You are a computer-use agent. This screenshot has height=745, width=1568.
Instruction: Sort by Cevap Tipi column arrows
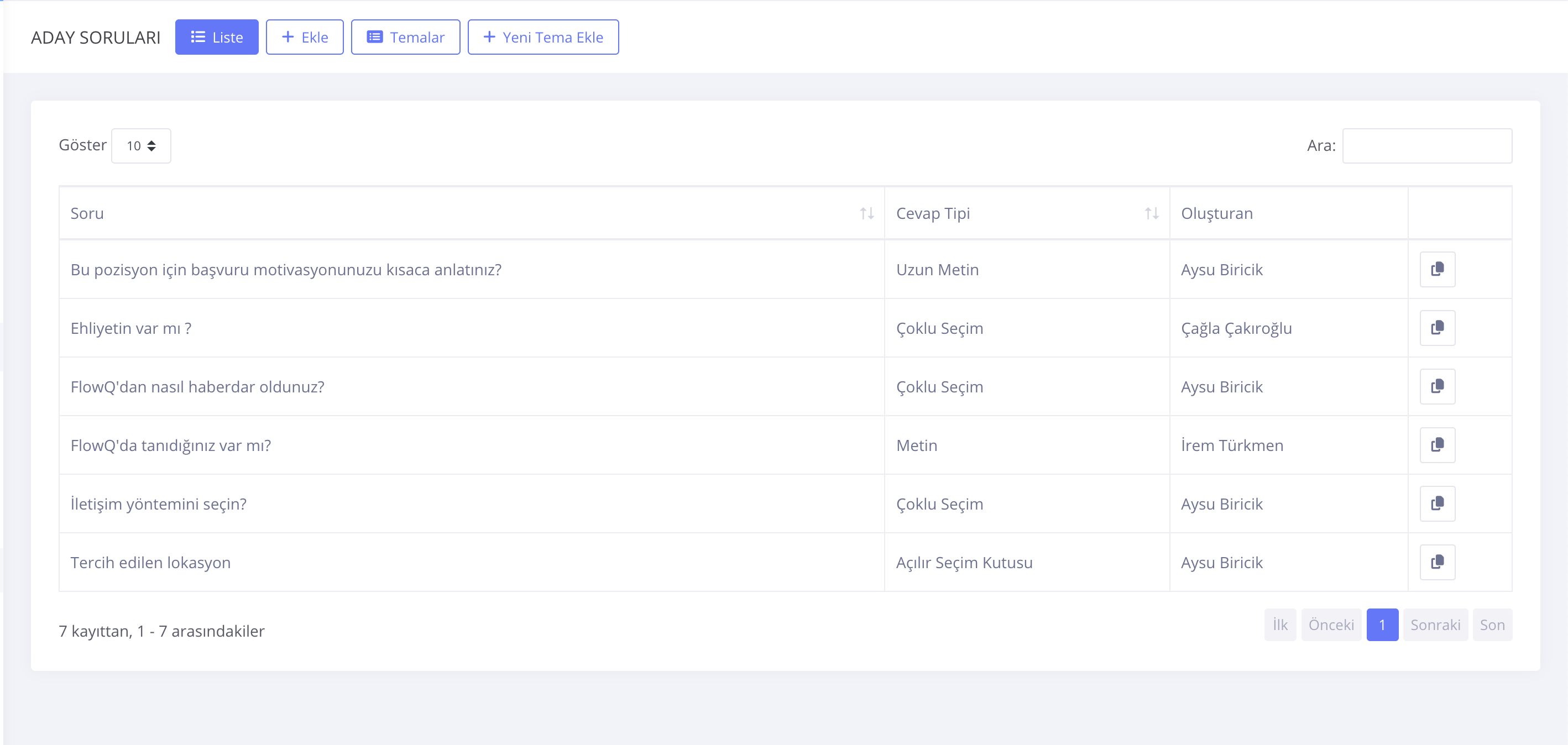click(x=1151, y=214)
